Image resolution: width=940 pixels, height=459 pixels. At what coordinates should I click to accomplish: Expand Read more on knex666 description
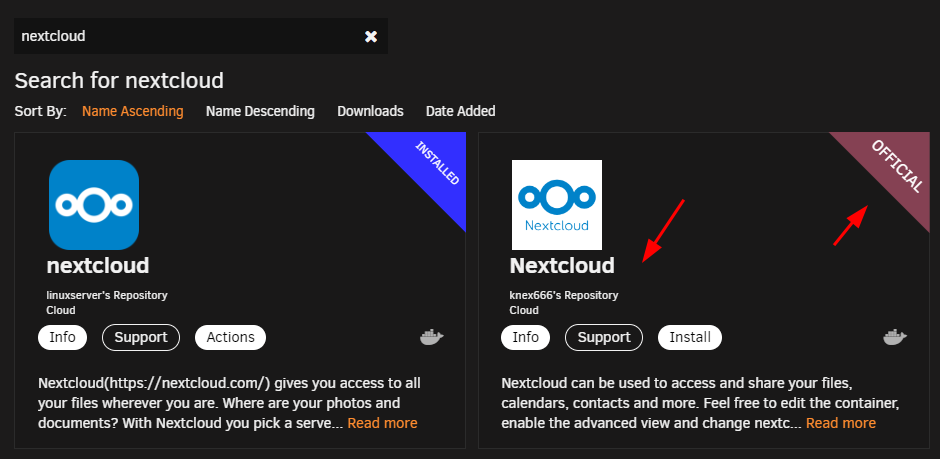[840, 423]
